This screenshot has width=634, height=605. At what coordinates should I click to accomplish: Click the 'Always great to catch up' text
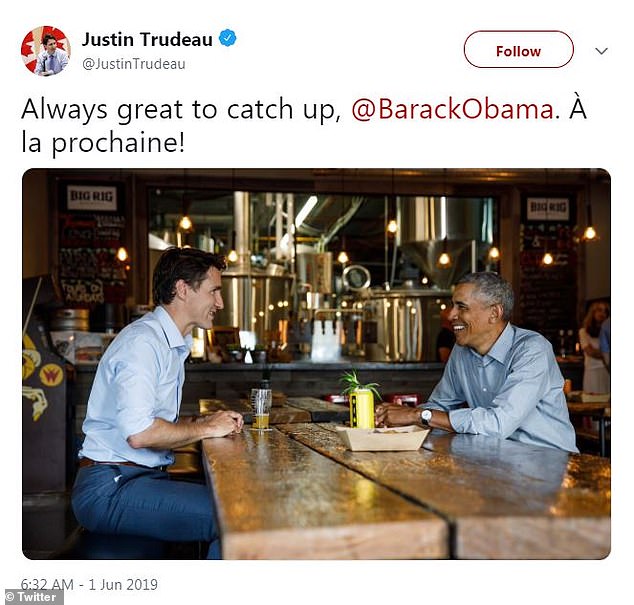[x=181, y=109]
